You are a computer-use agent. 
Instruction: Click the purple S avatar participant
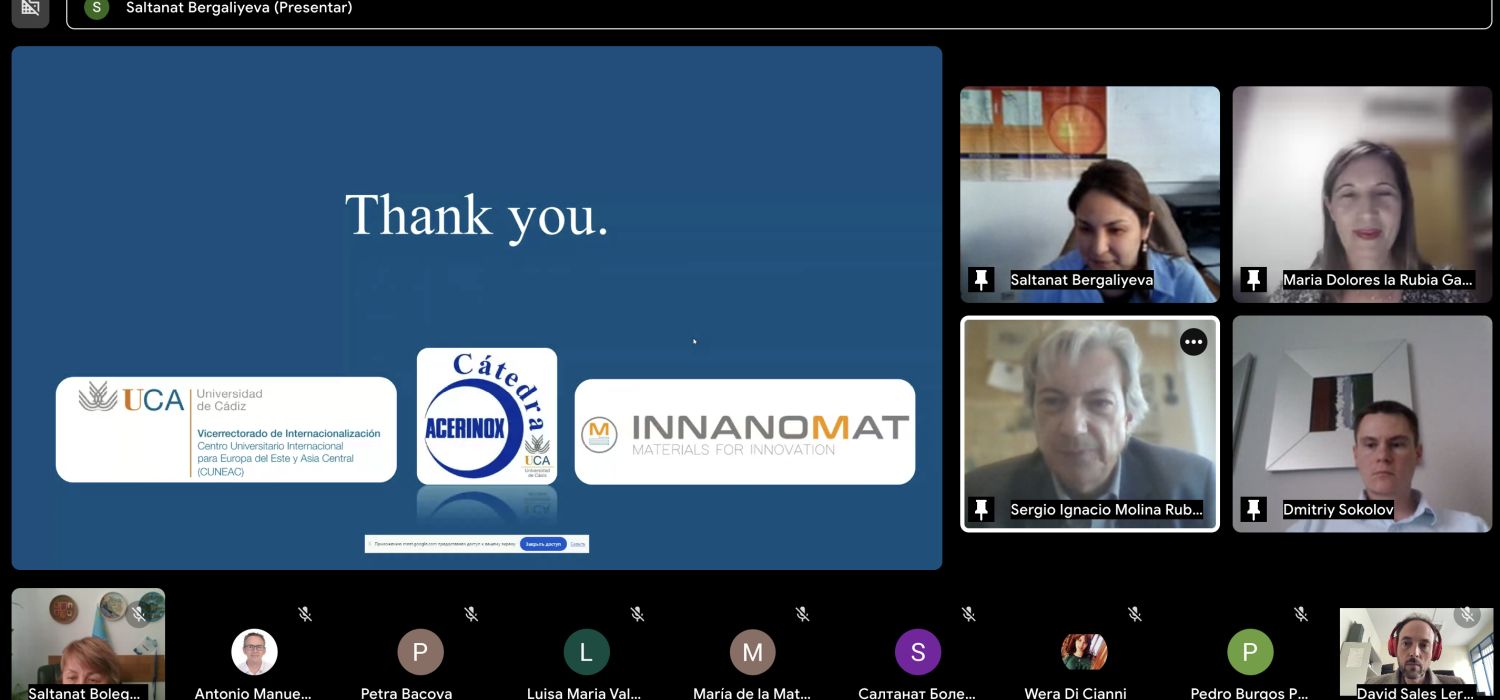coord(918,653)
